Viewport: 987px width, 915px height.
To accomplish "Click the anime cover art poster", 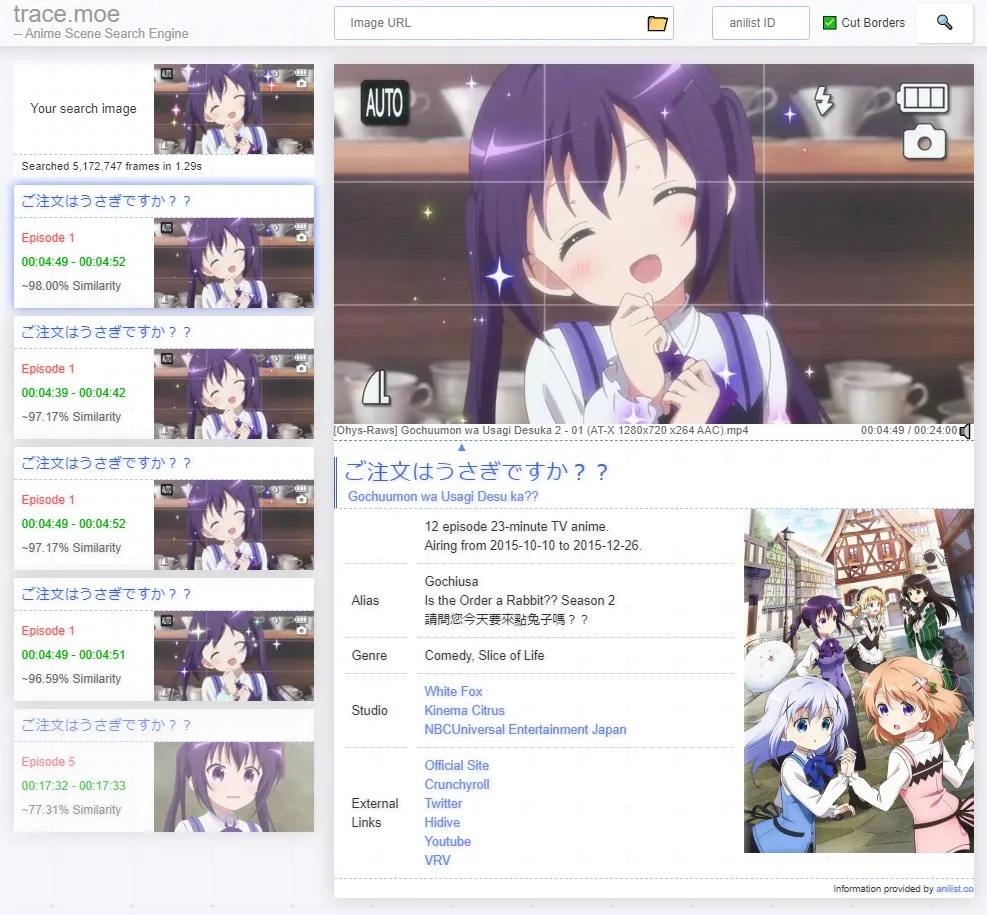I will point(858,681).
